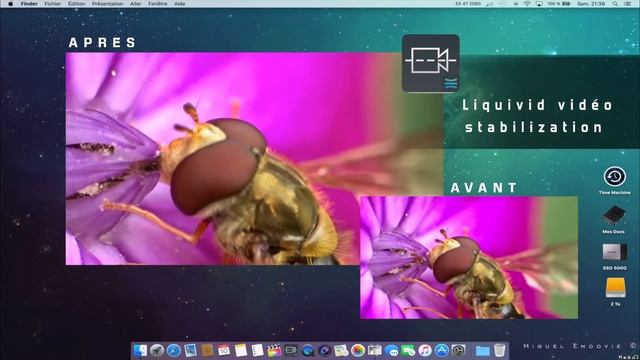Open the yellow Notes icon in Dock
Image resolution: width=640 pixels, height=360 pixels.
240,350
